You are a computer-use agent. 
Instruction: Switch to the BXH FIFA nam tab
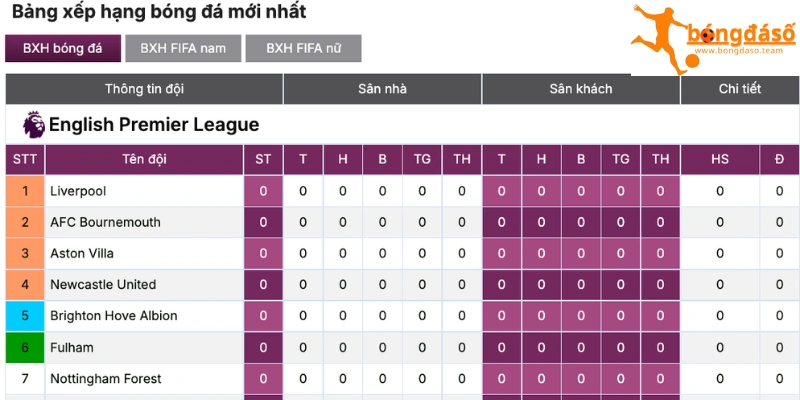tap(183, 48)
